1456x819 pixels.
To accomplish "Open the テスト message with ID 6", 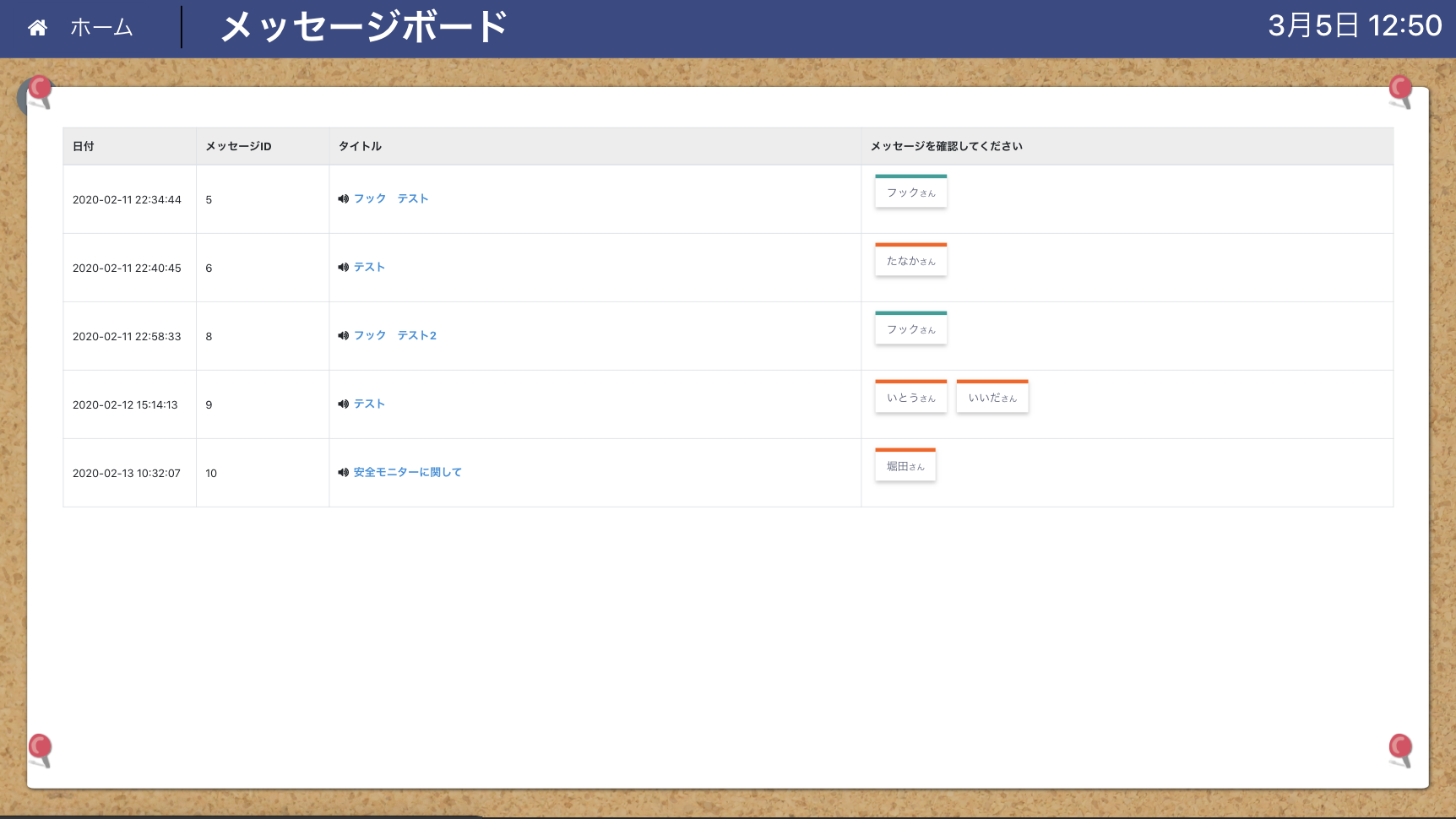I will [x=369, y=268].
